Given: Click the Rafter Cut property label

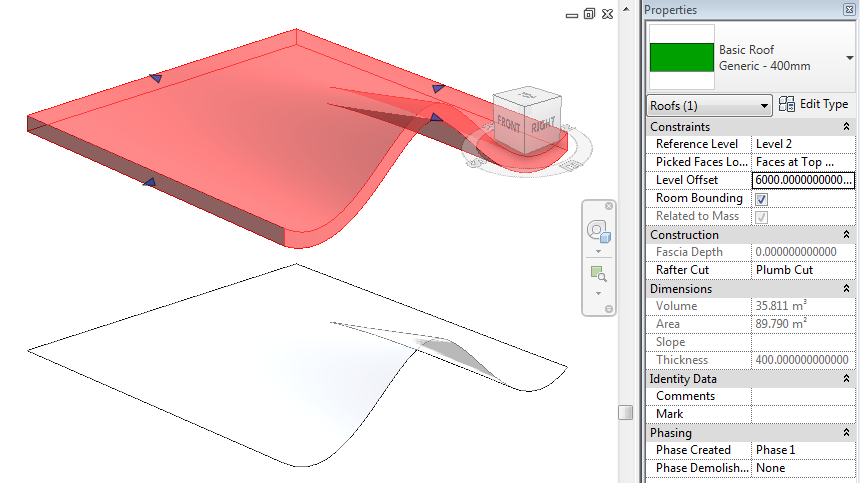Looking at the screenshot, I should point(682,270).
